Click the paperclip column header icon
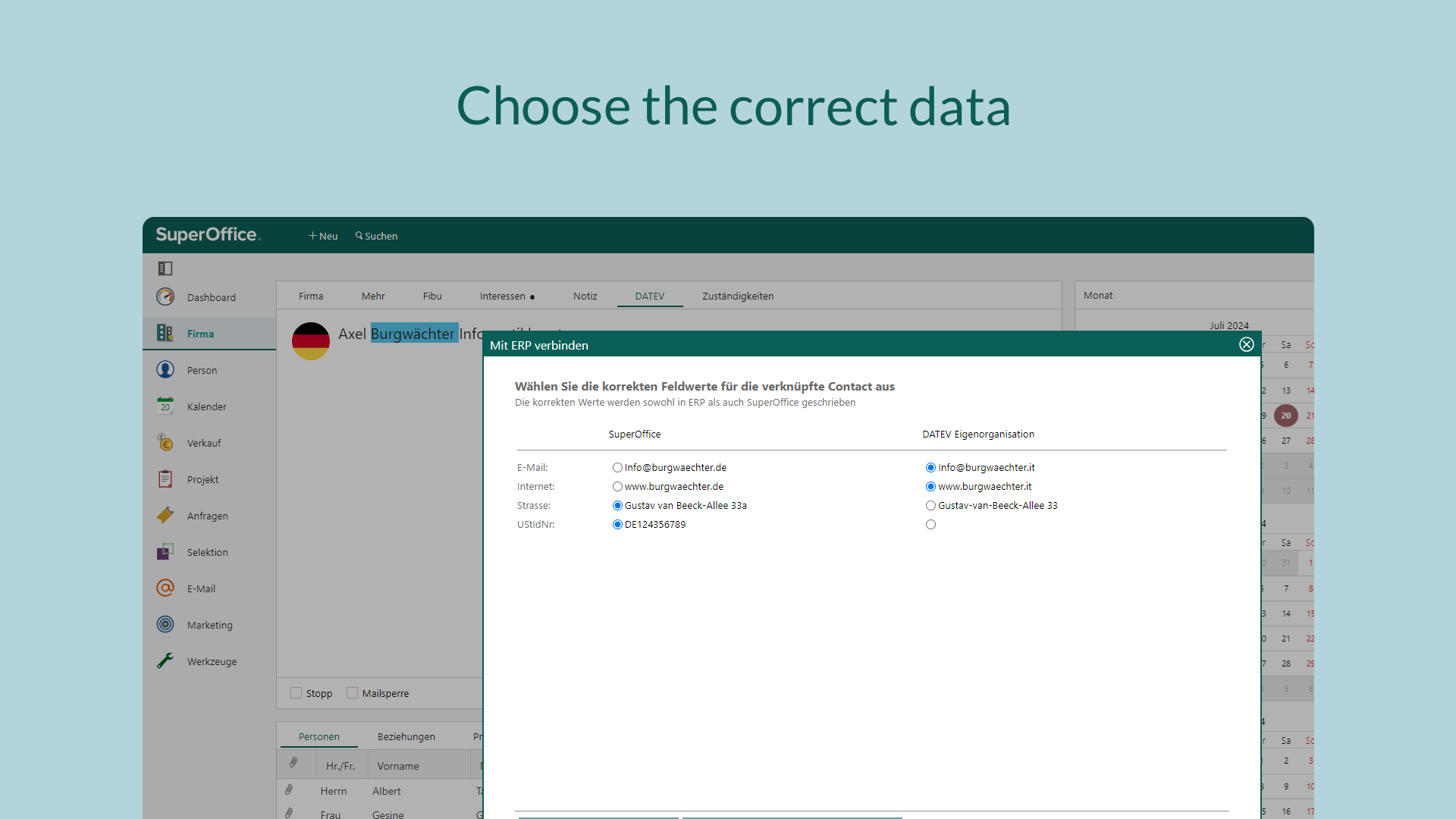Screen dimensions: 1456x819 tap(293, 763)
